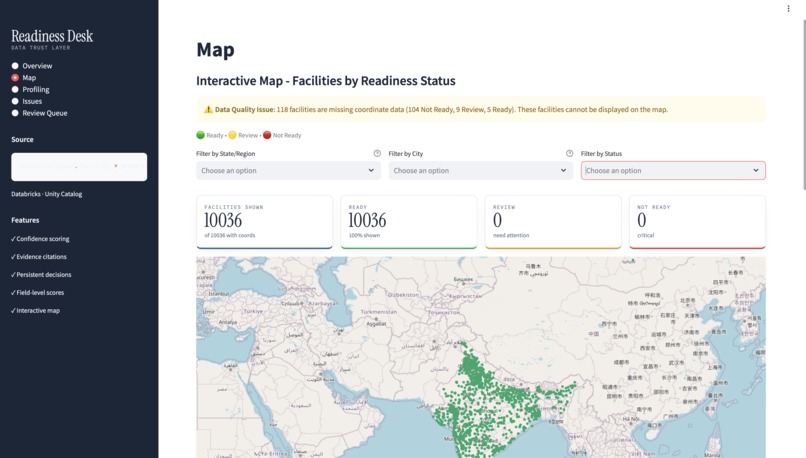806x458 pixels.
Task: Click the Readiness Desk logo title
Action: (52, 36)
